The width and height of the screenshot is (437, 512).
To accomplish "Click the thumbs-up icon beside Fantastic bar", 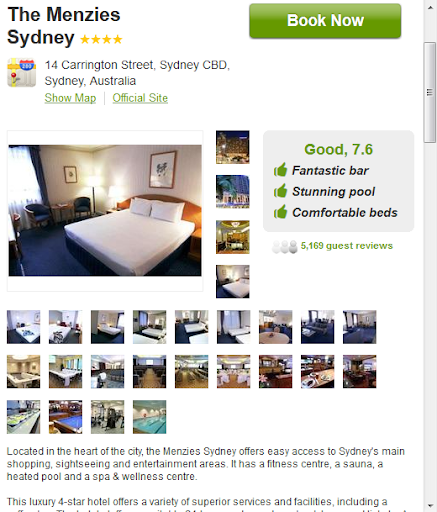I will click(280, 170).
